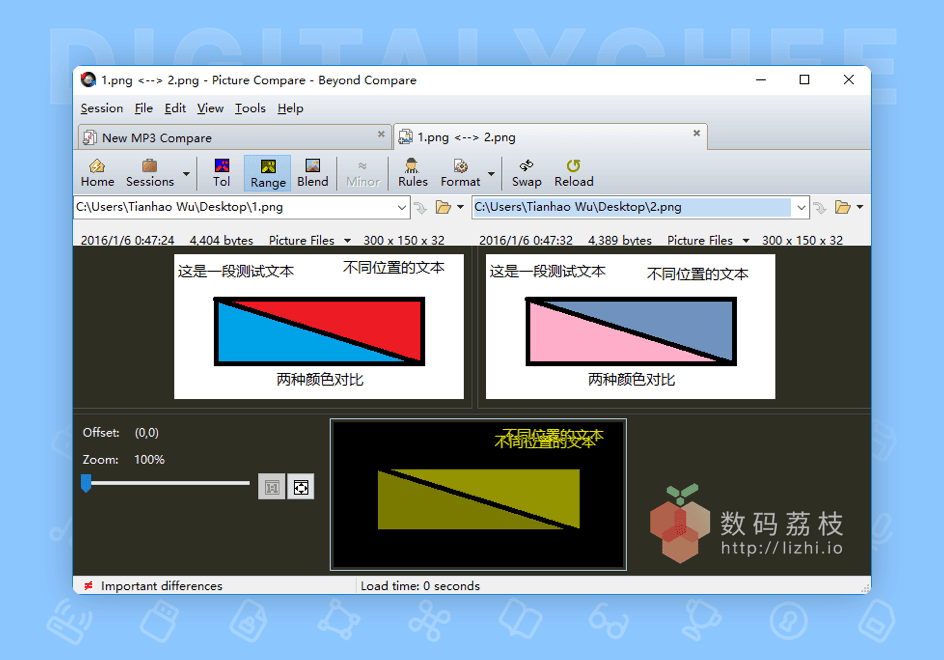
Task: Switch to Range difference mode
Action: coord(268,173)
